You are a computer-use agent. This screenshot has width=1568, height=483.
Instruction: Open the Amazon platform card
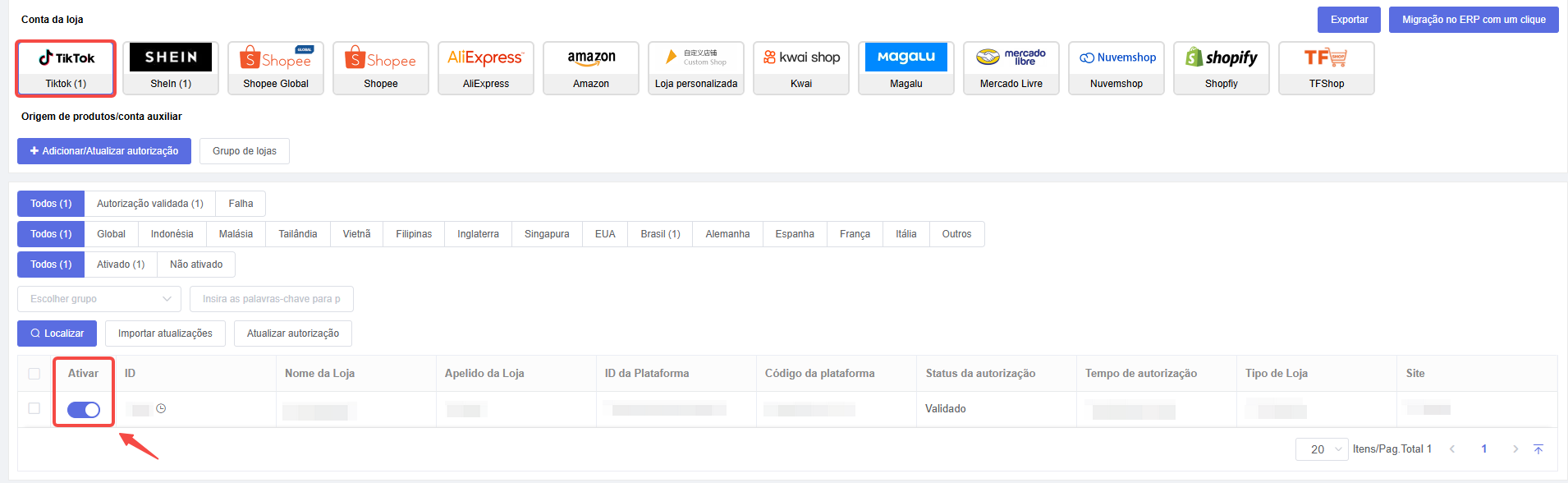pos(591,68)
